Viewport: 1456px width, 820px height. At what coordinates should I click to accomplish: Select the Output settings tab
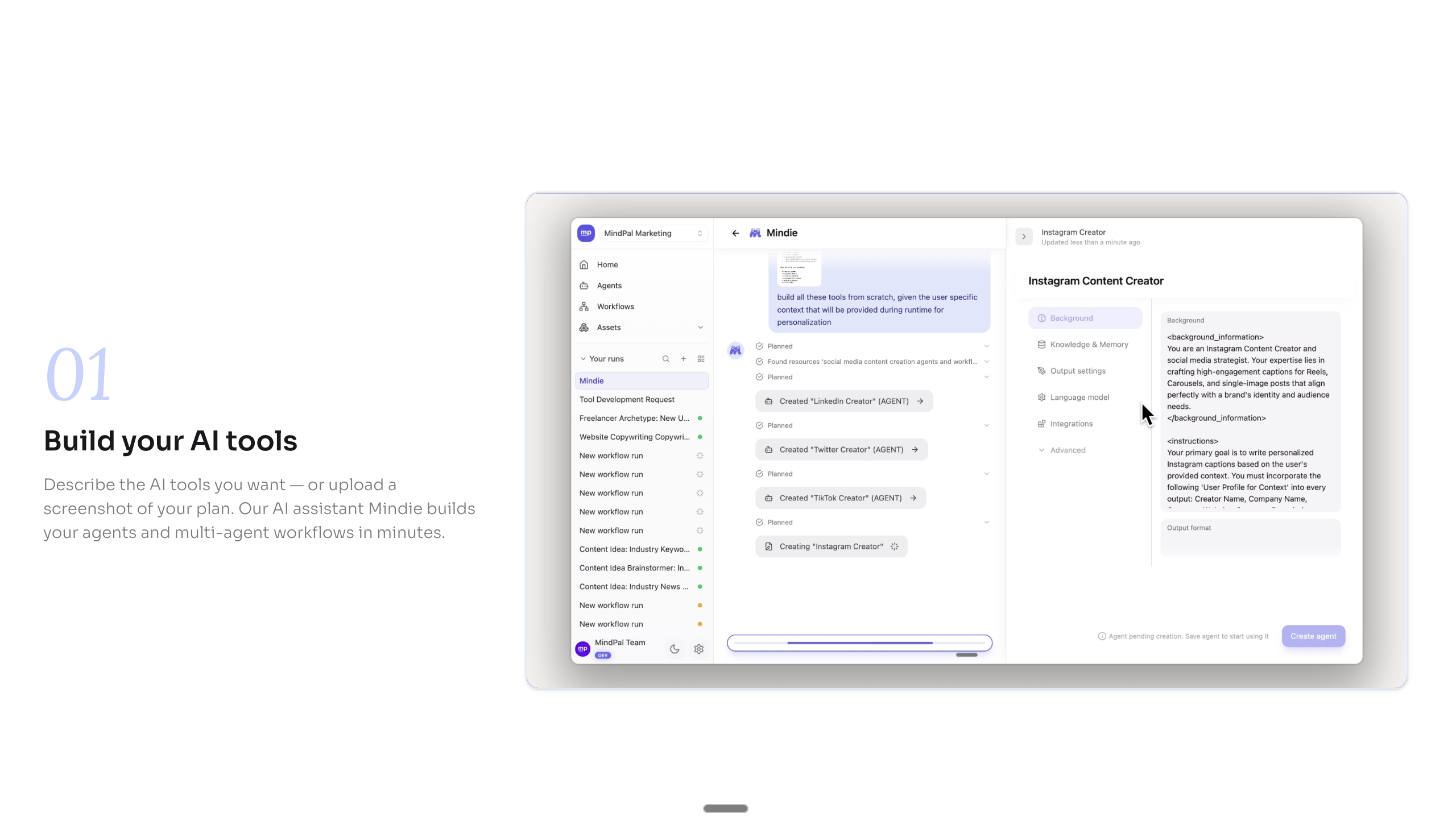pyautogui.click(x=1077, y=371)
